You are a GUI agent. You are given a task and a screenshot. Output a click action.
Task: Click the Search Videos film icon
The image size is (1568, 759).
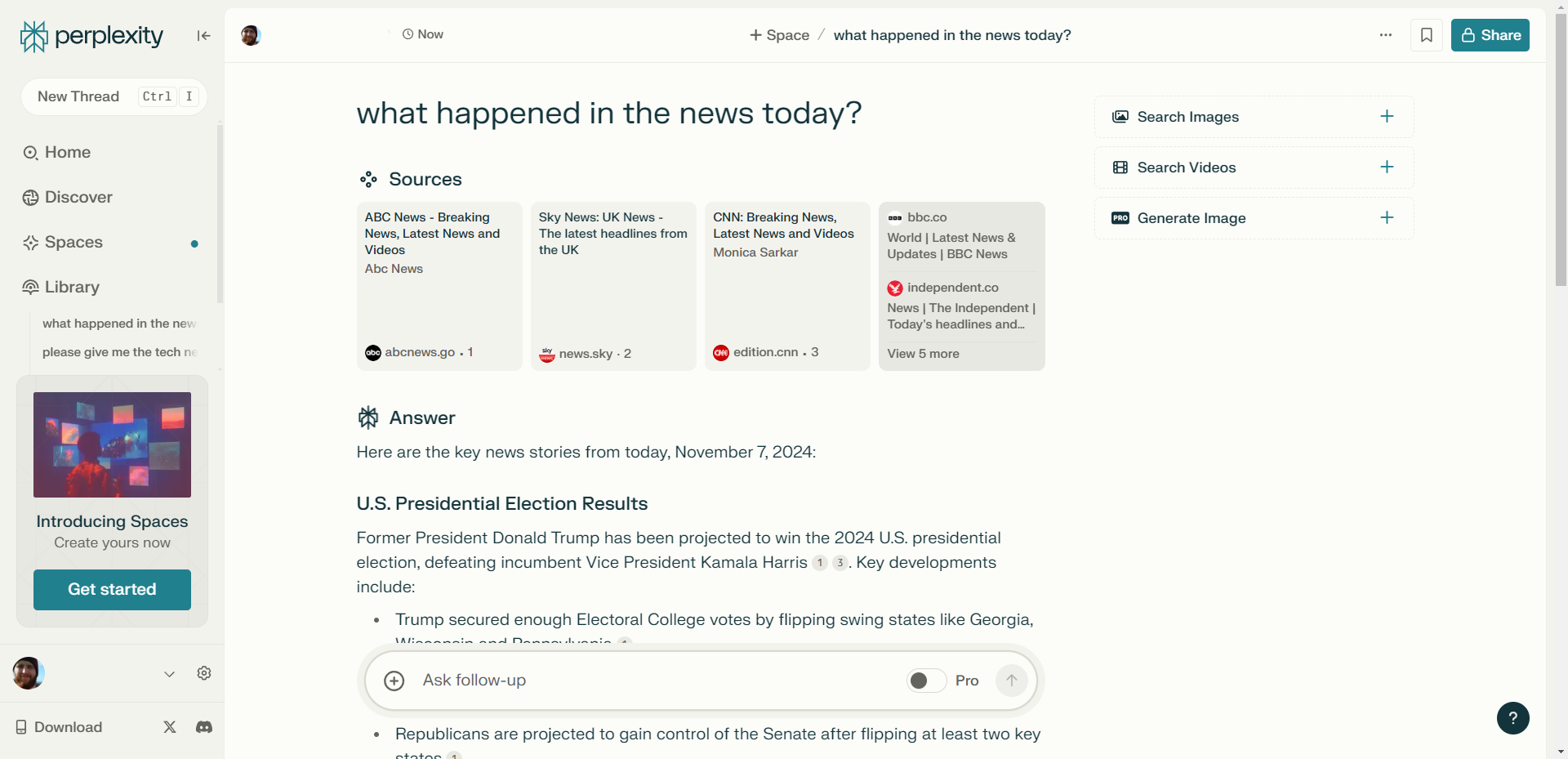pyautogui.click(x=1120, y=167)
